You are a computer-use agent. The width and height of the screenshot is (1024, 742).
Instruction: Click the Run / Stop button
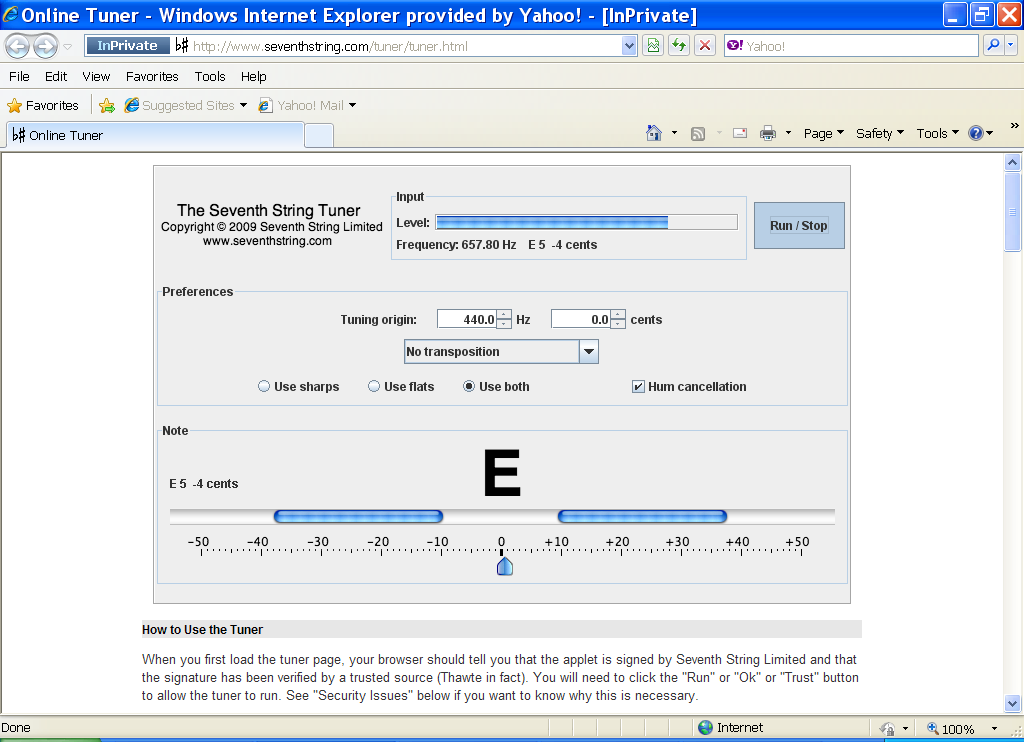[799, 225]
